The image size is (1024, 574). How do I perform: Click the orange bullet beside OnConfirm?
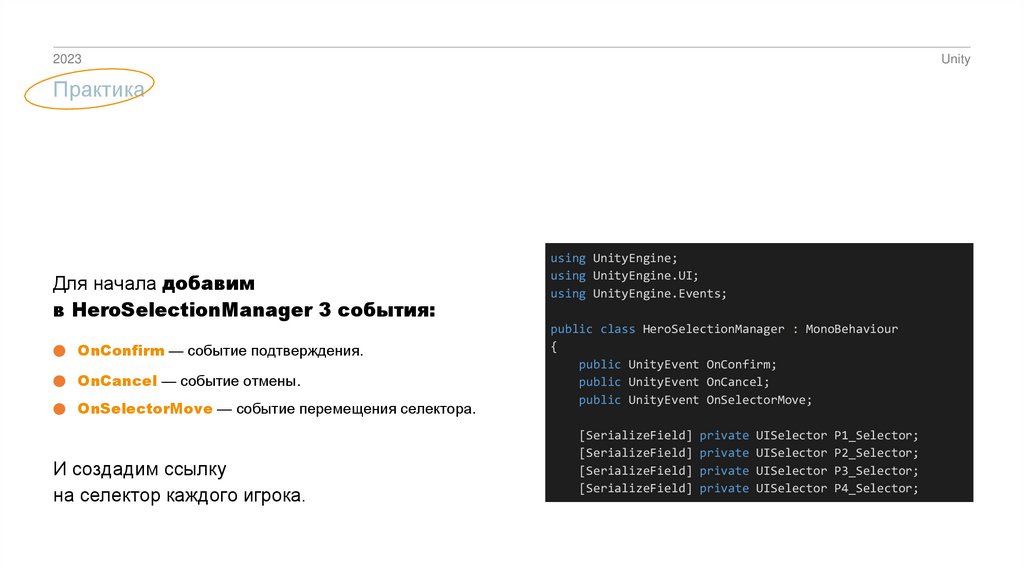[59, 351]
